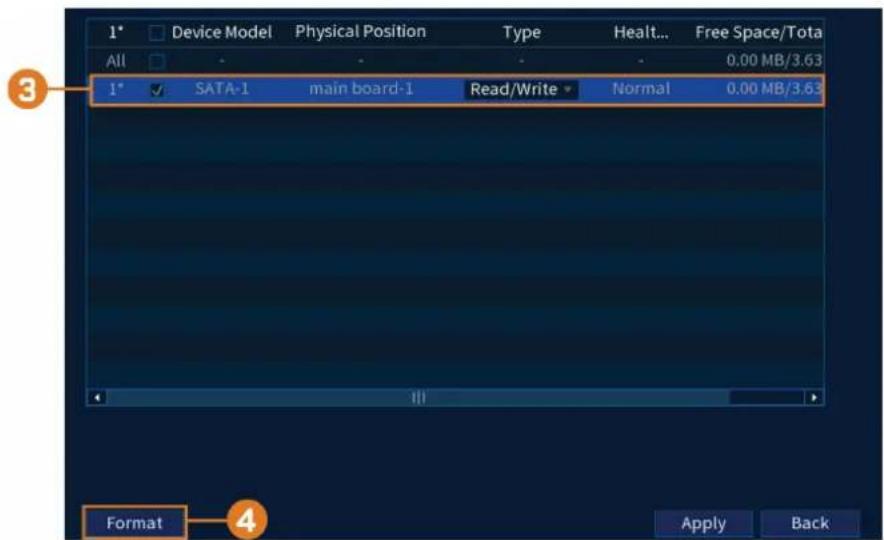Screen dimensions: 884x540
Task: Click the Healt... column header
Action: 641,32
